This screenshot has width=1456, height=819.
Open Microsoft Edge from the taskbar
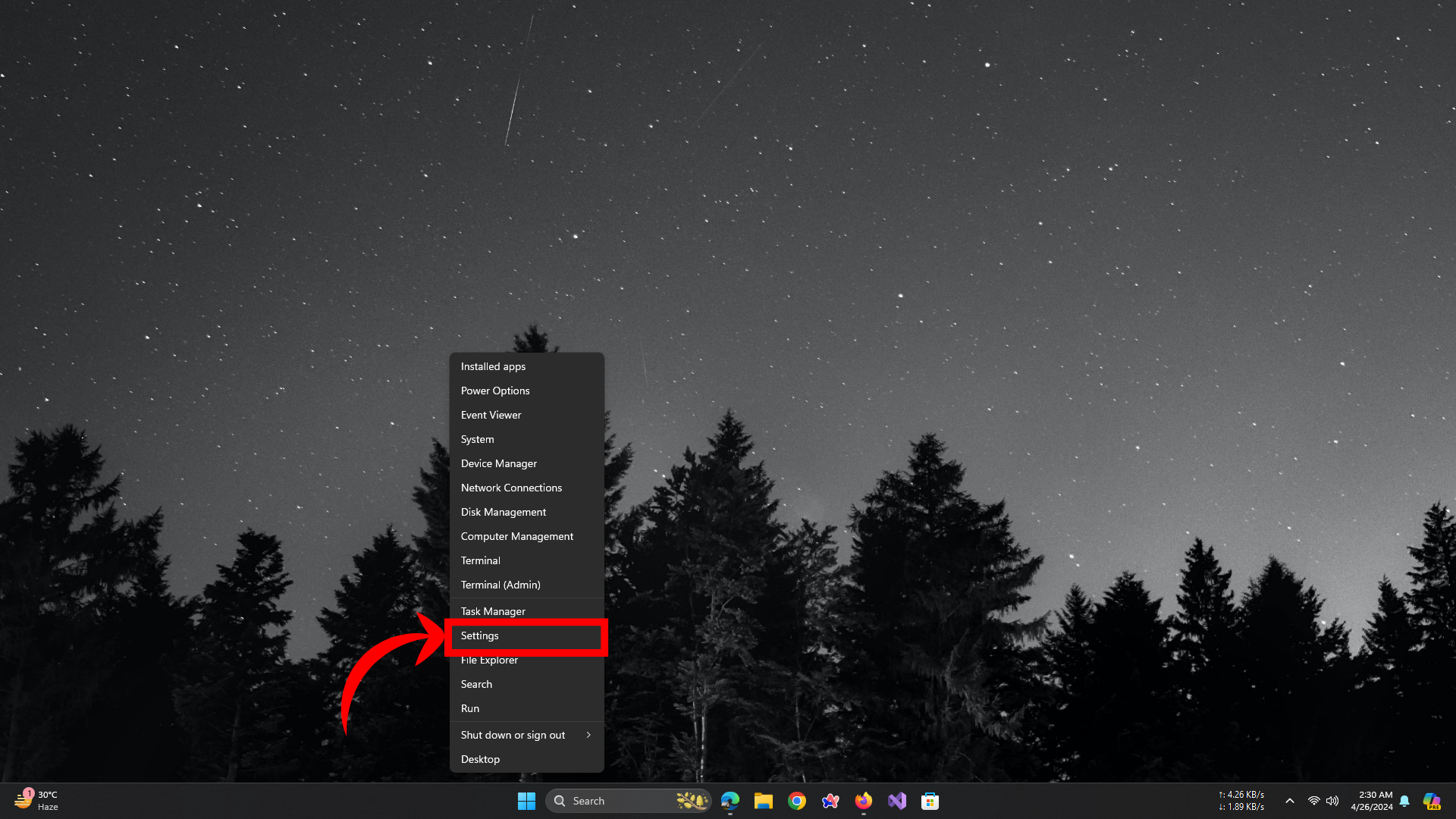click(x=730, y=801)
